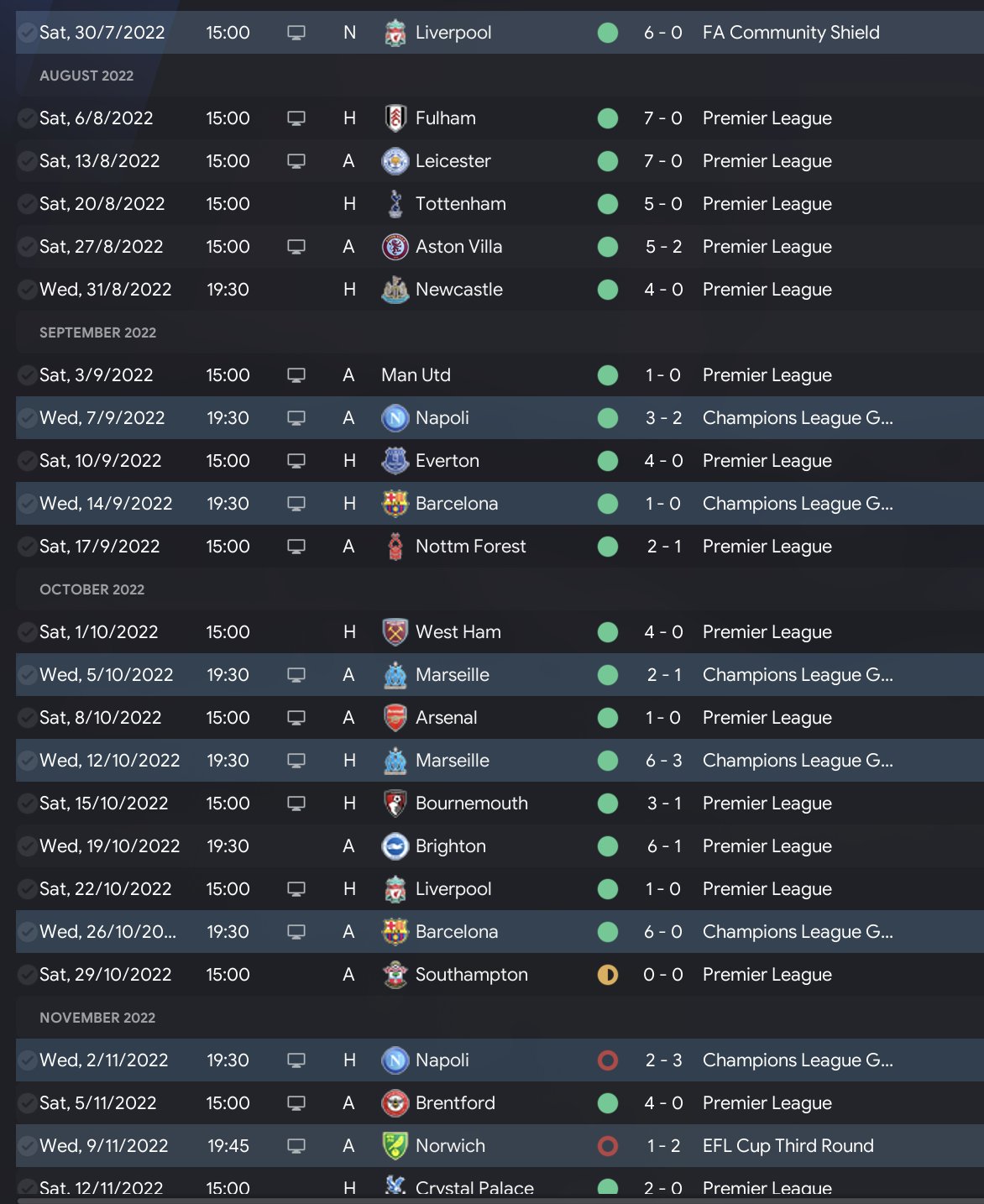This screenshot has height=1204, width=984.
Task: Click TV icon on the Arsenal fixture
Action: coord(296,718)
